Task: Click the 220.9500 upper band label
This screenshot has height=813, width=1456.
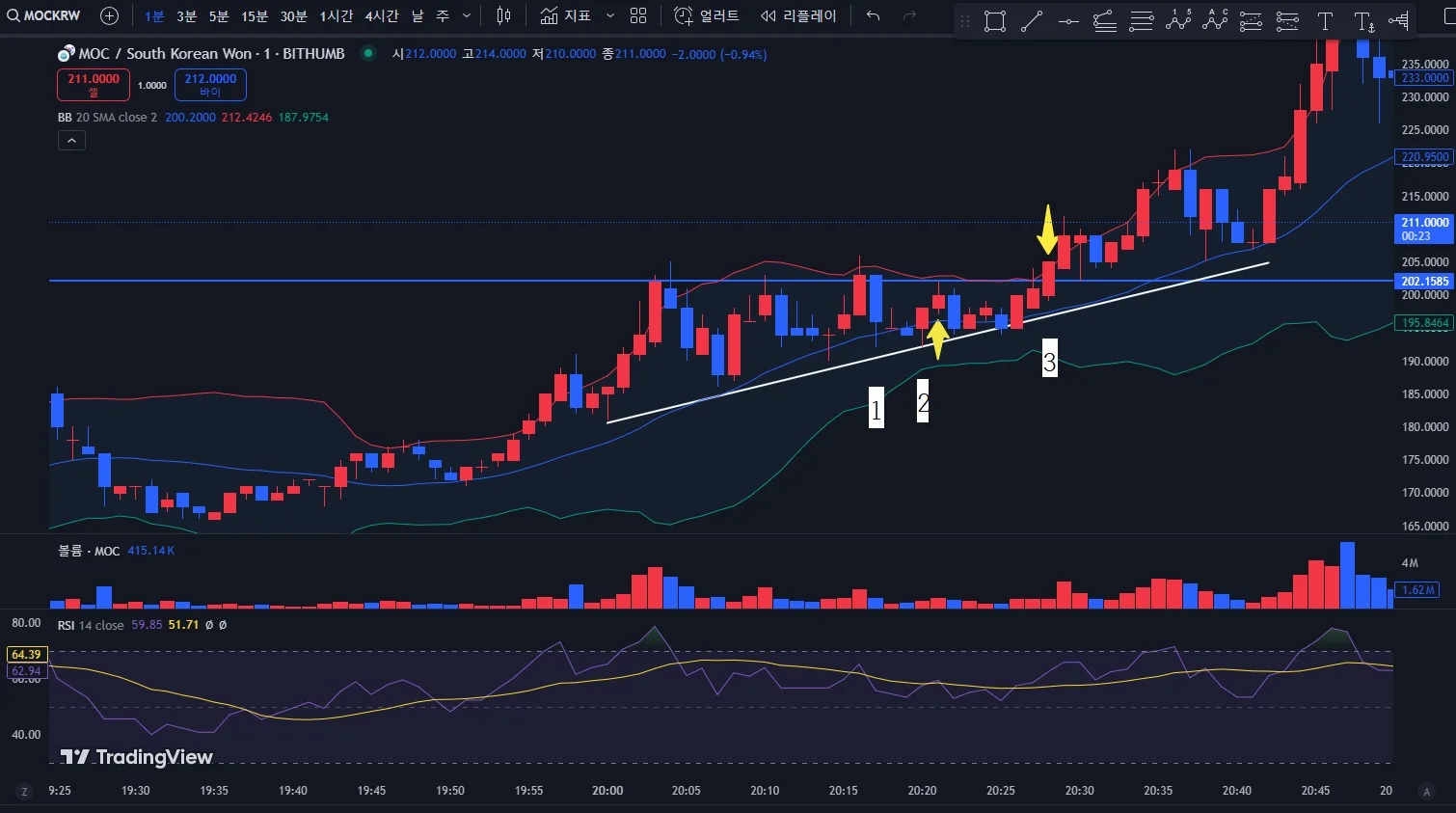Action: click(1424, 157)
